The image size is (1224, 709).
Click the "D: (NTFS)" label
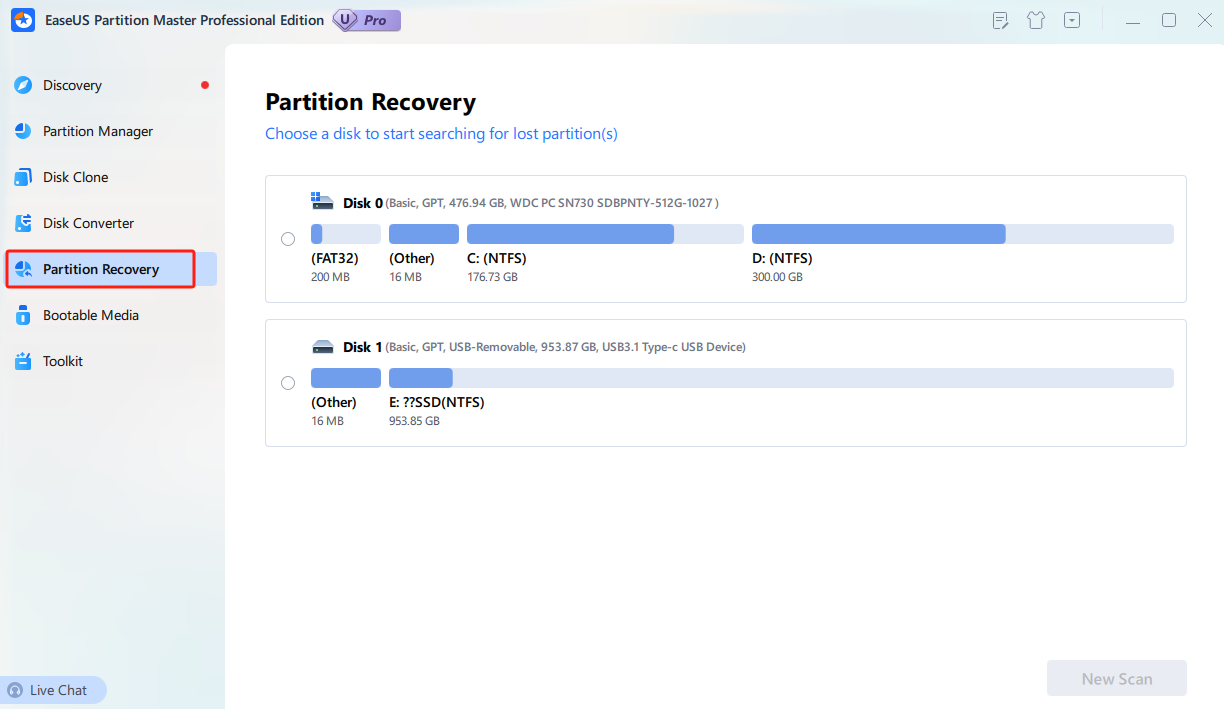(x=782, y=258)
